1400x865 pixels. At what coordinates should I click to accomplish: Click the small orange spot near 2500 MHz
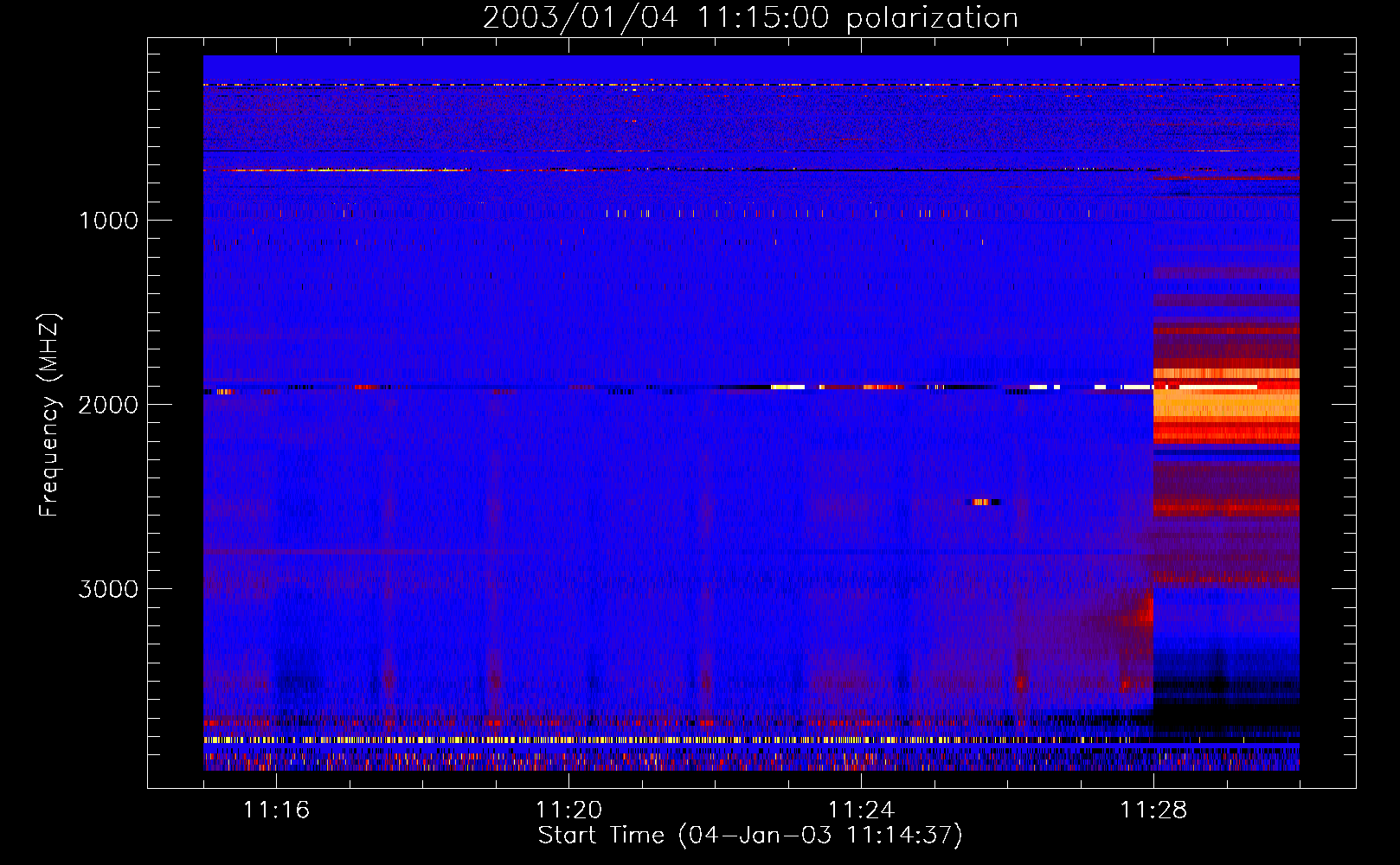tap(981, 502)
